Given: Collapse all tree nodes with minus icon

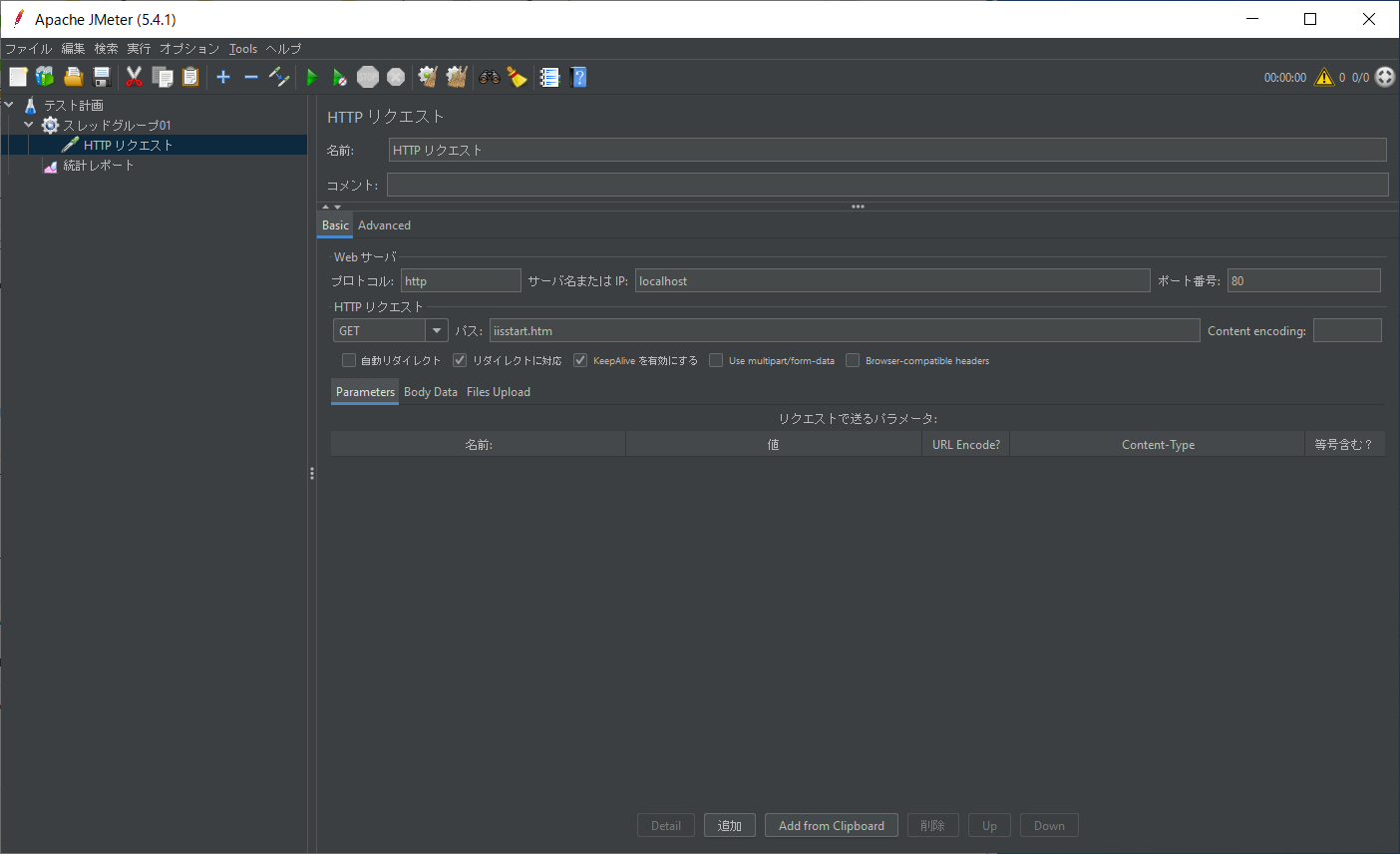Looking at the screenshot, I should point(251,77).
